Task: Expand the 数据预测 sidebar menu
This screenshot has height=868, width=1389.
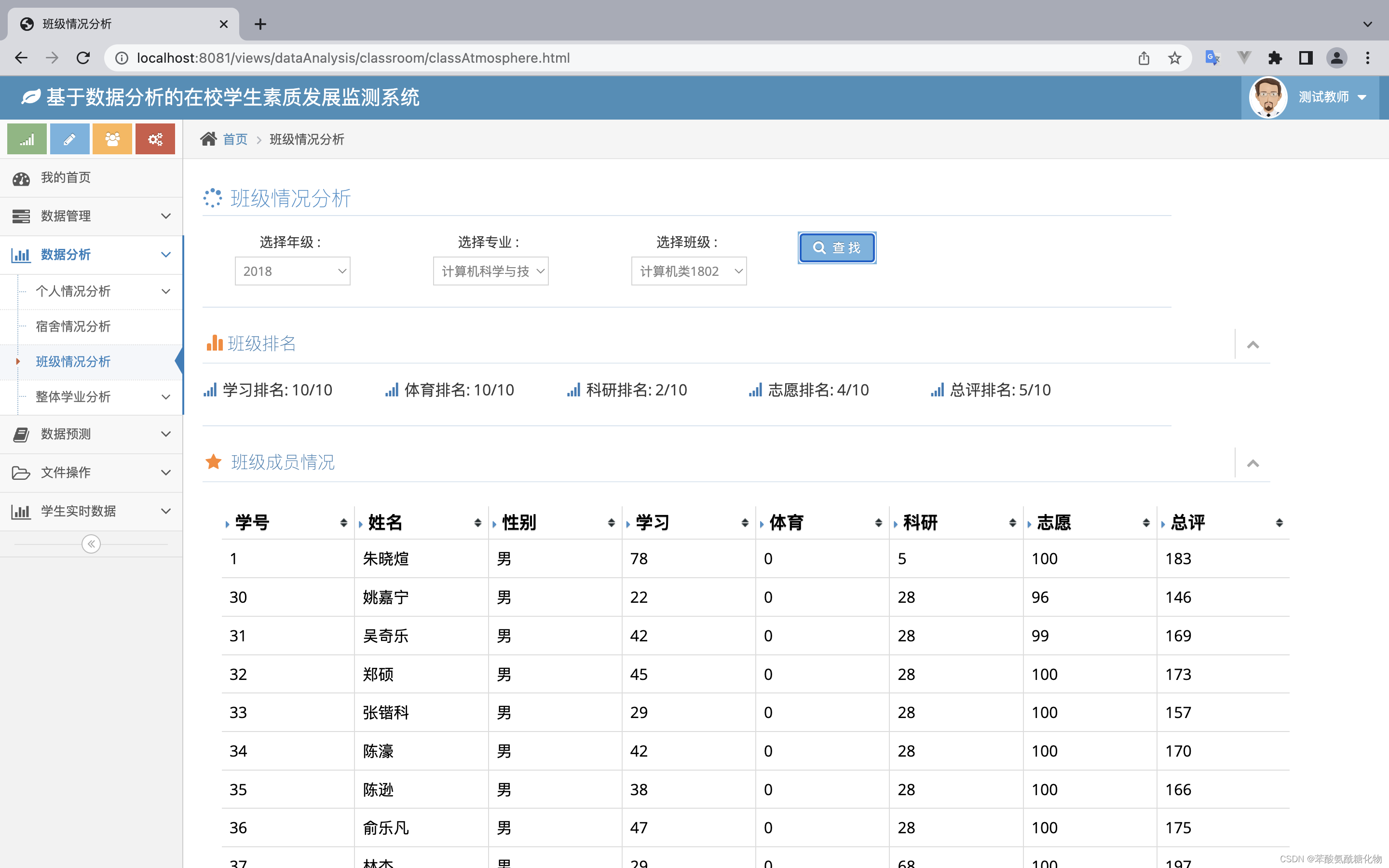Action: [x=92, y=434]
